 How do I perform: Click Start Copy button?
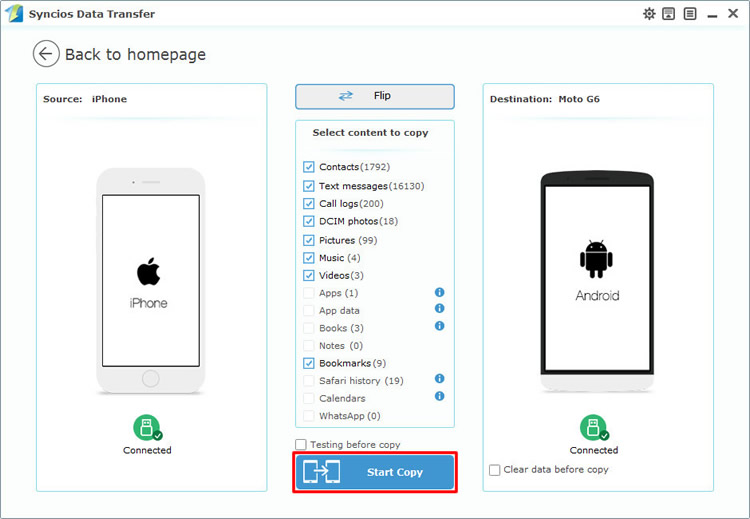[375, 472]
